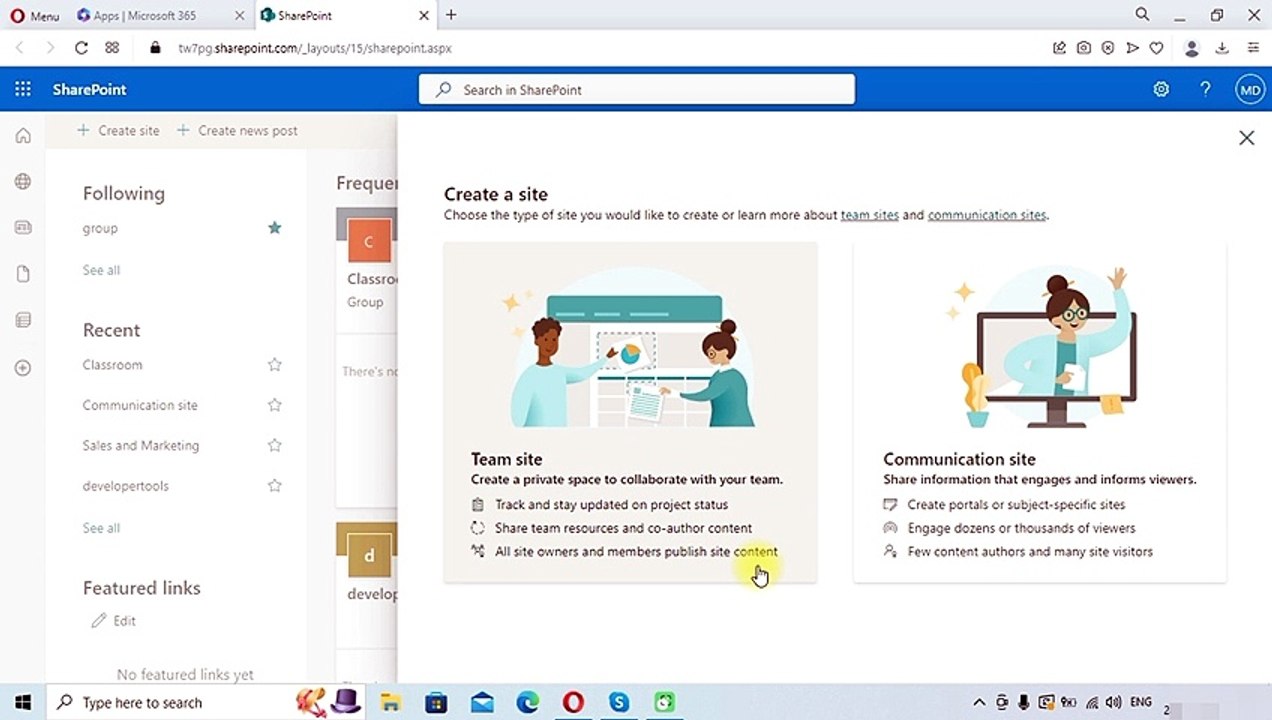
Task: Click Create news post command
Action: pyautogui.click(x=237, y=130)
